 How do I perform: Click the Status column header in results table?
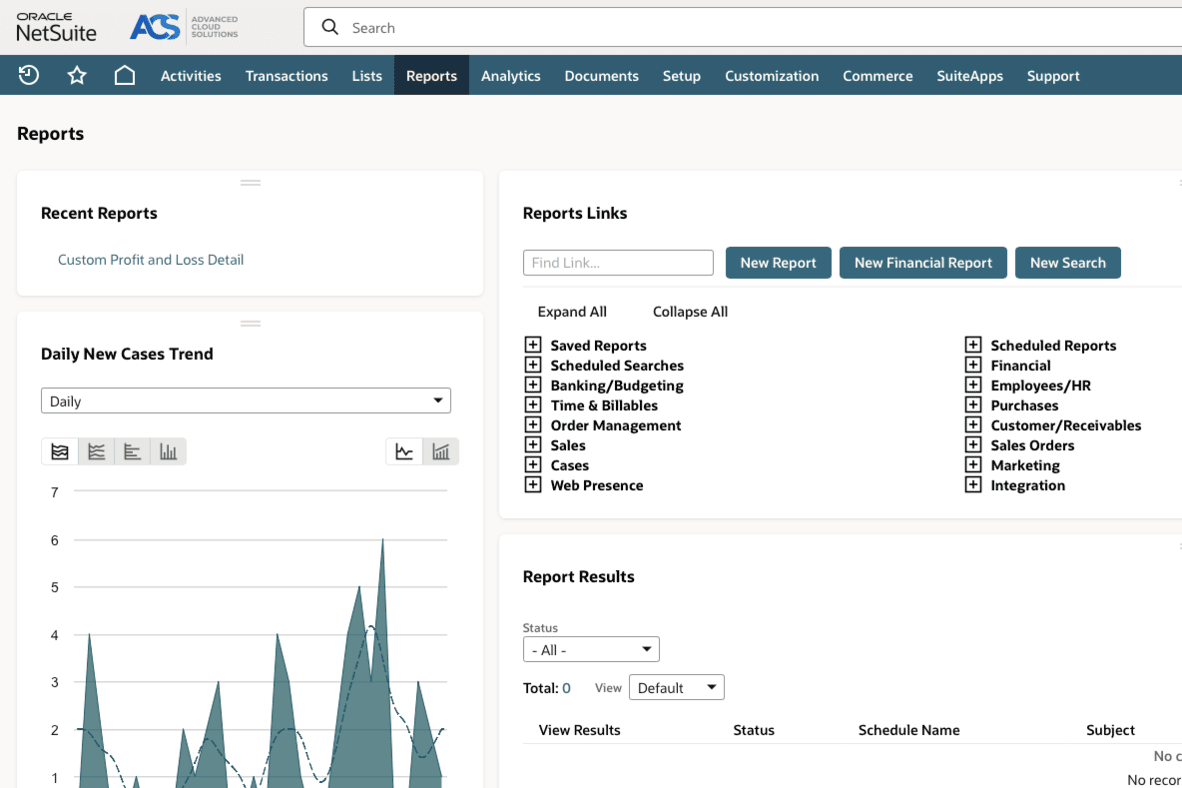point(754,730)
